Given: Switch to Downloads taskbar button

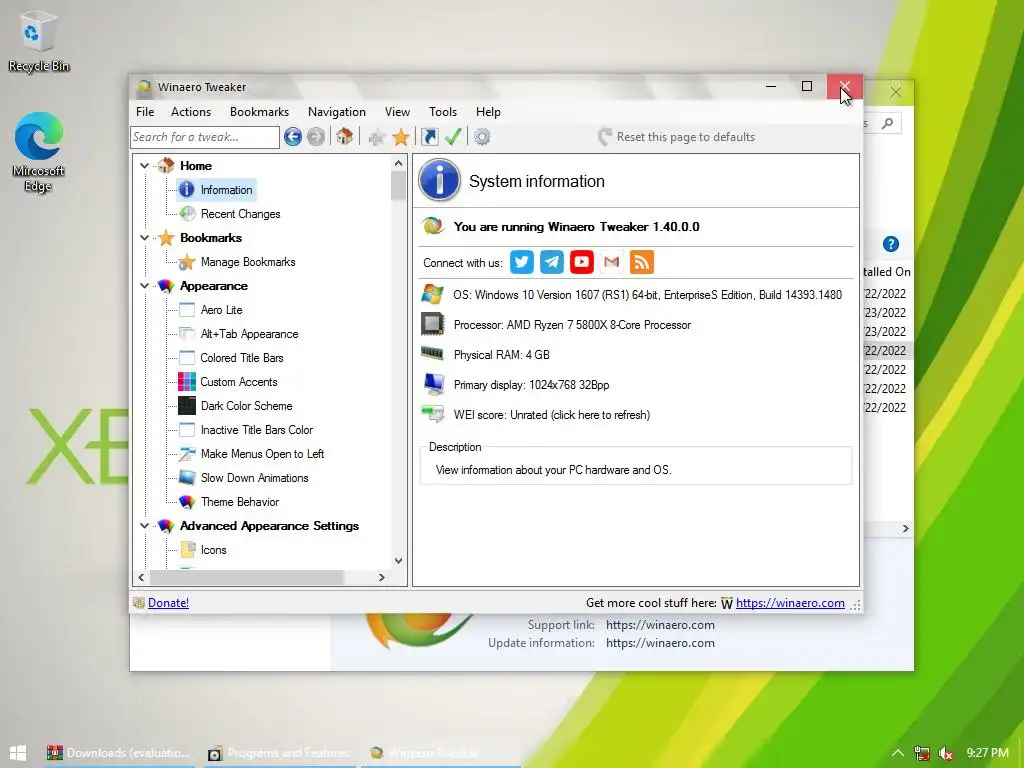Looking at the screenshot, I should tap(119, 753).
